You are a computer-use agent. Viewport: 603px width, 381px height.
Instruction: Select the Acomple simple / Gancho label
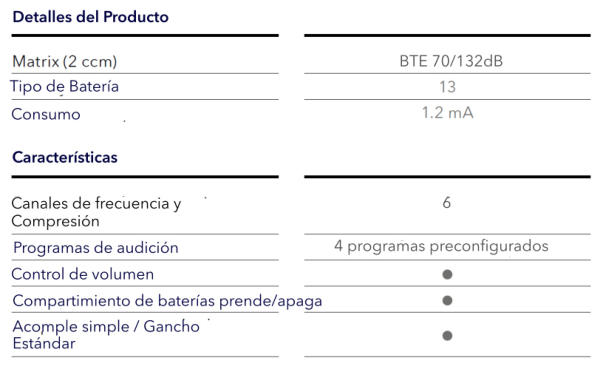[x=106, y=326]
